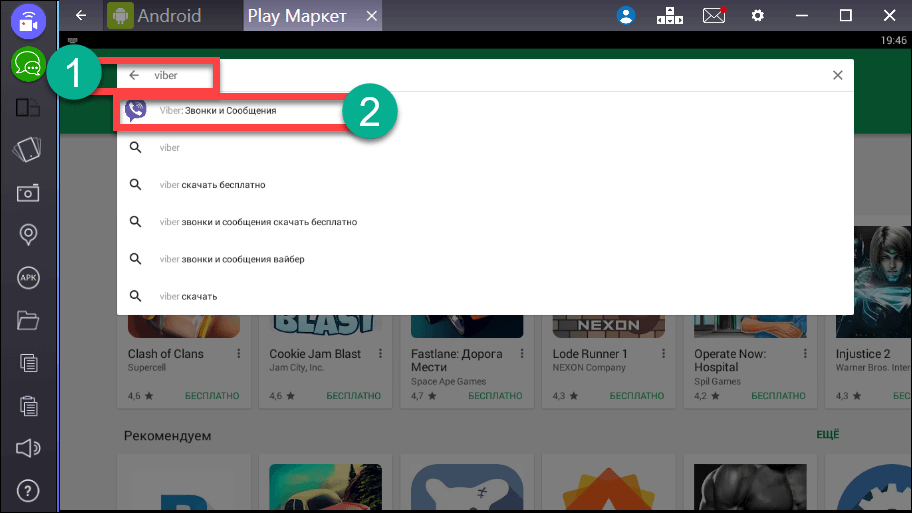Open the user account icon in title bar
912x513 pixels.
626,16
